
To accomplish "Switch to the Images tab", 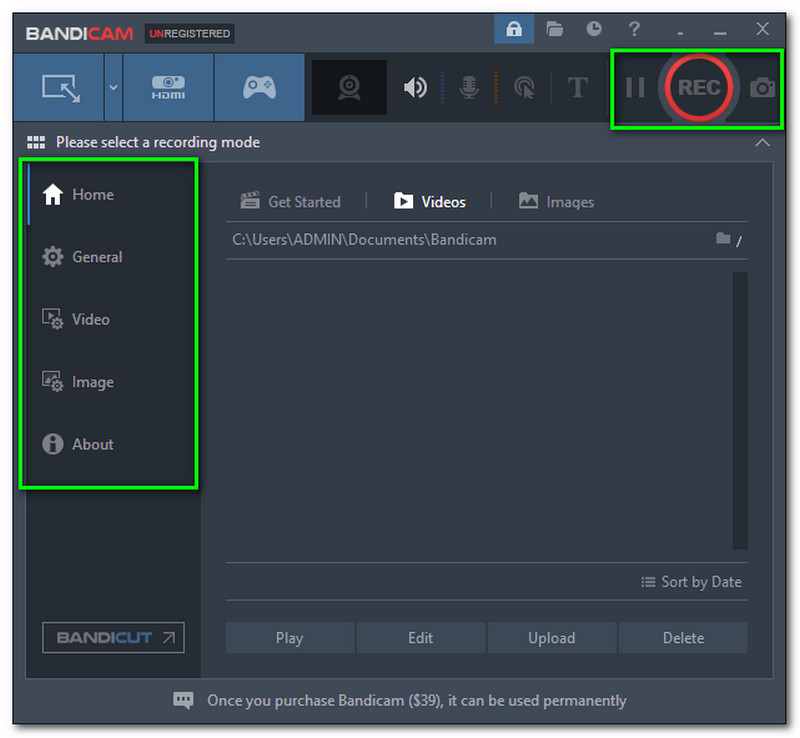I will [x=556, y=202].
